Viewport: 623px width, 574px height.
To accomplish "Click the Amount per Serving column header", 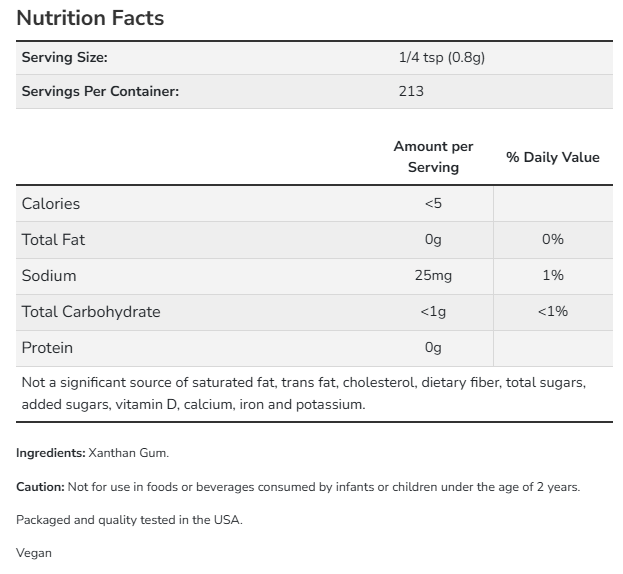I will [433, 157].
